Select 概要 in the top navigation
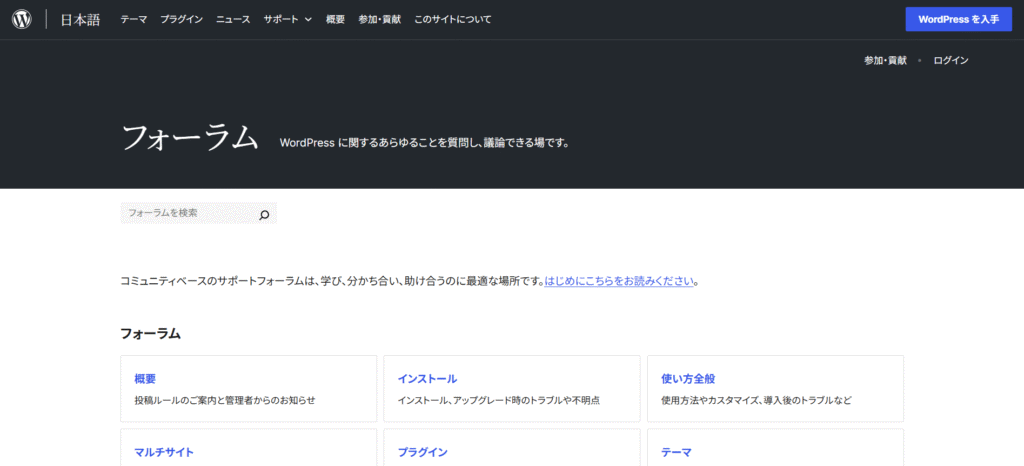1024x466 pixels. [x=336, y=20]
